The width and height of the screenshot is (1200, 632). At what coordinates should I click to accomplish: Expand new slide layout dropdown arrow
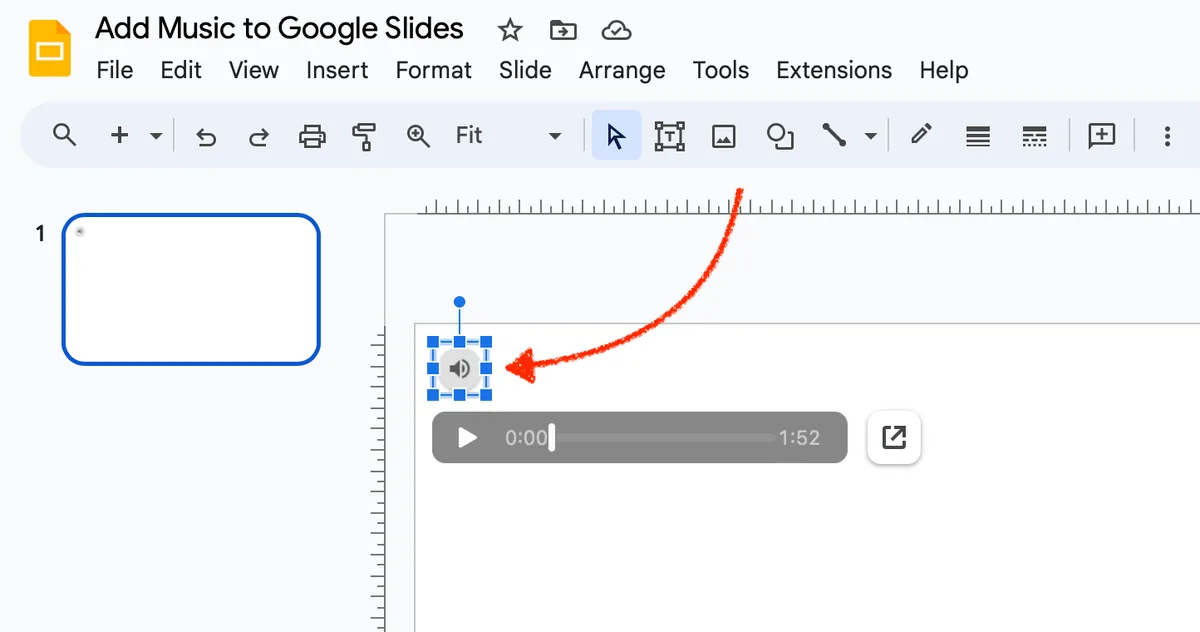coord(156,136)
